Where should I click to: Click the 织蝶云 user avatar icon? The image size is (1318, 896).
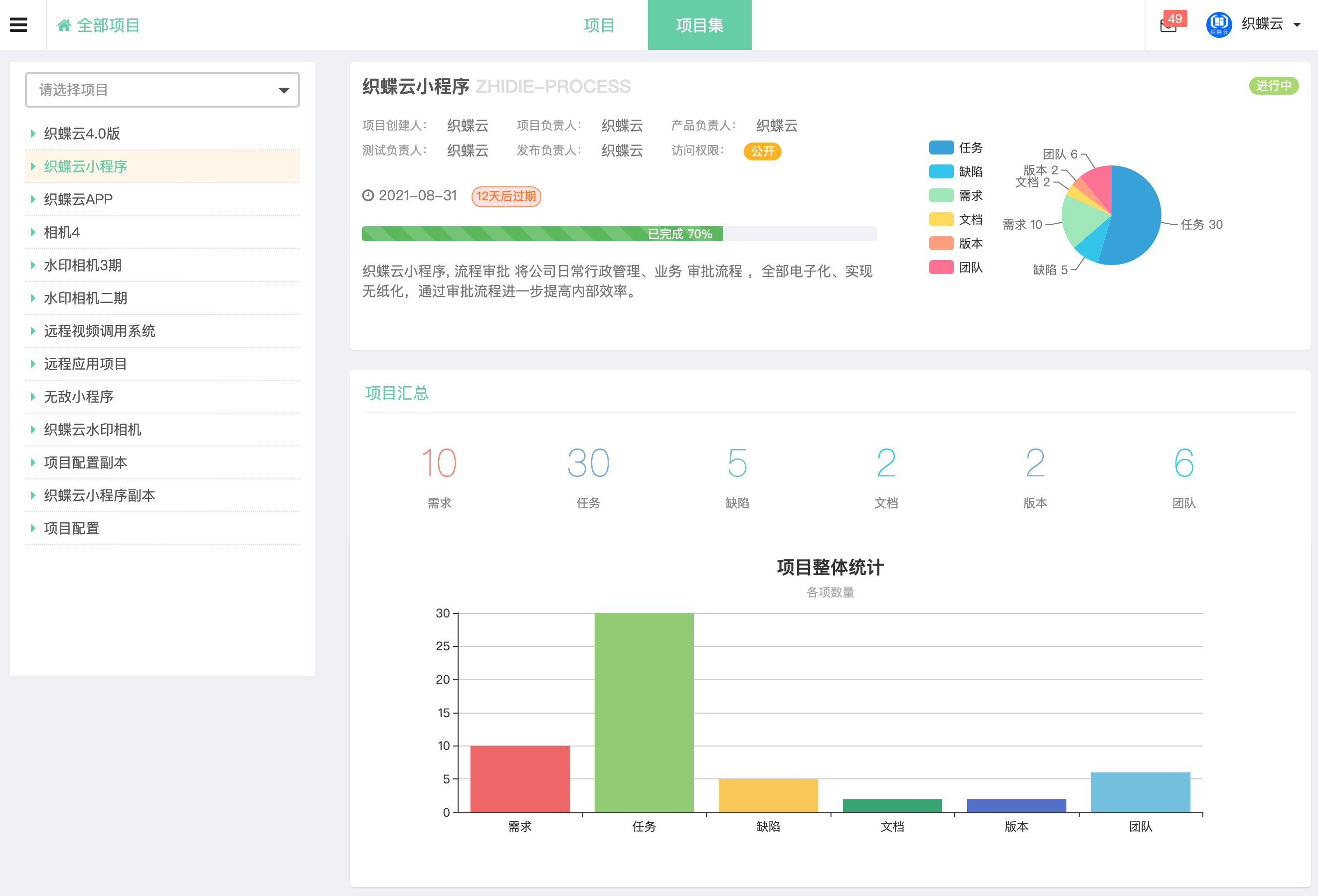click(x=1219, y=24)
